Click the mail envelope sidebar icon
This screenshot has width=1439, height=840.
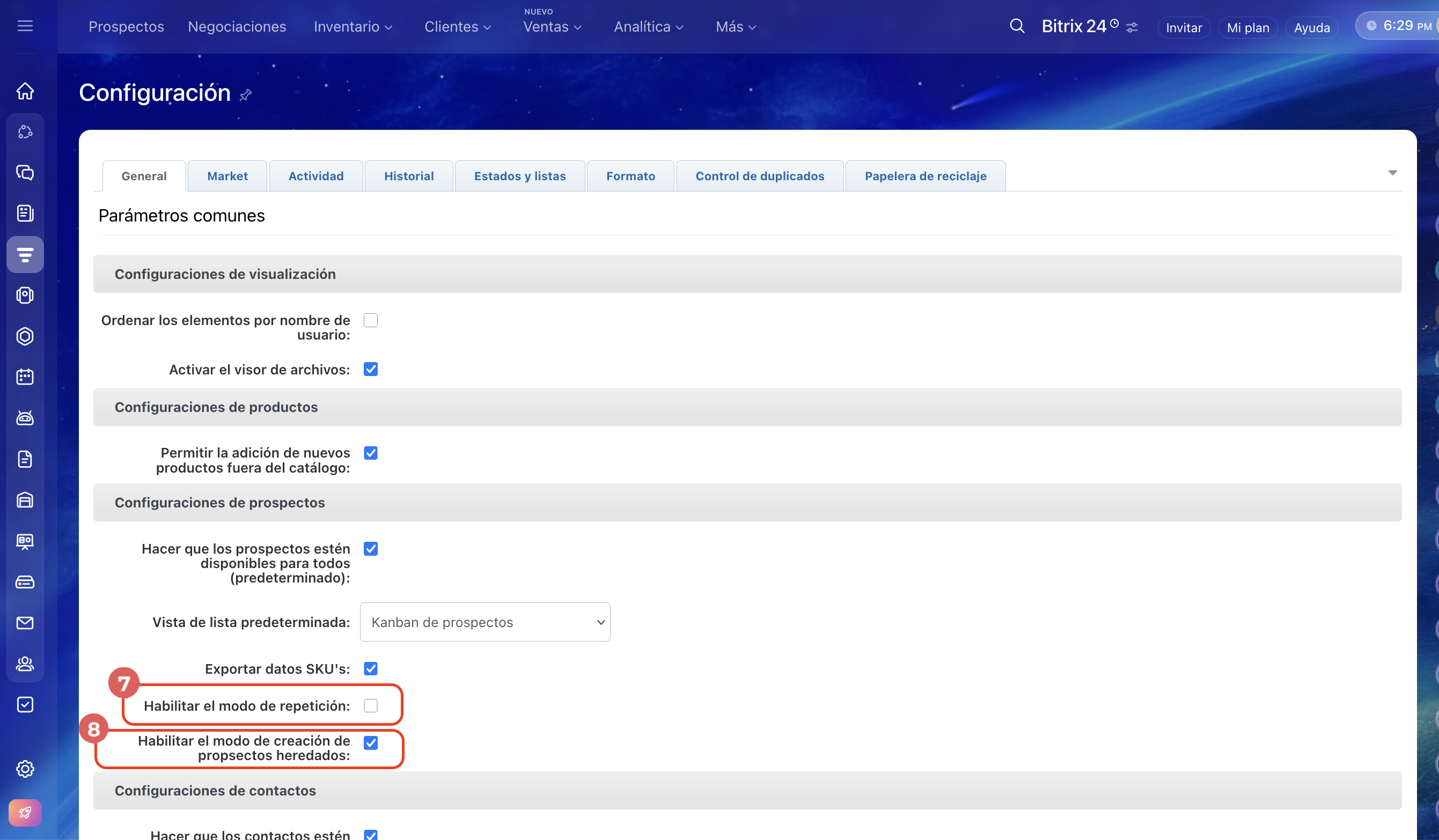click(25, 623)
